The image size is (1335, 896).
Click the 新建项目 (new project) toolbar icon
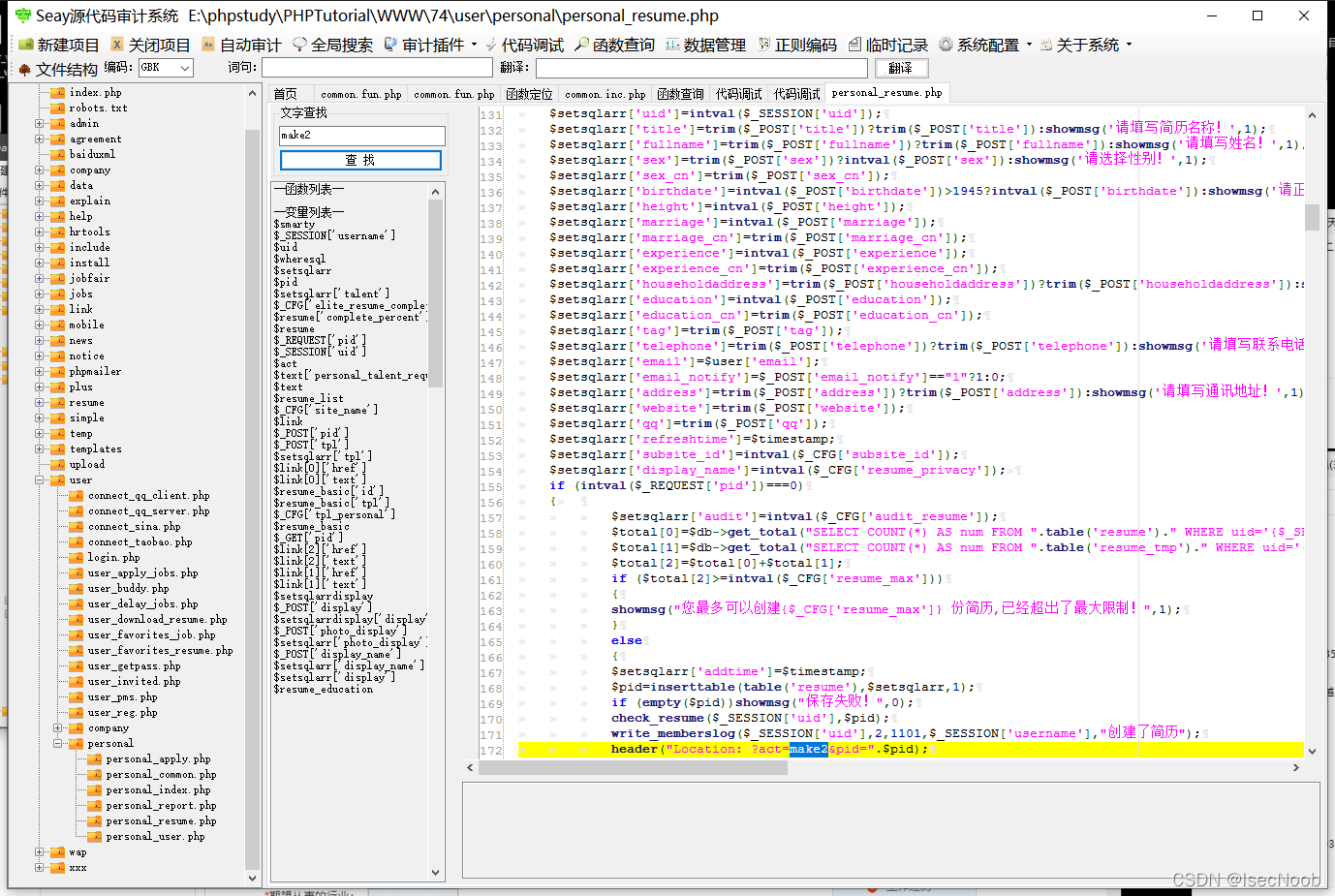(x=26, y=45)
